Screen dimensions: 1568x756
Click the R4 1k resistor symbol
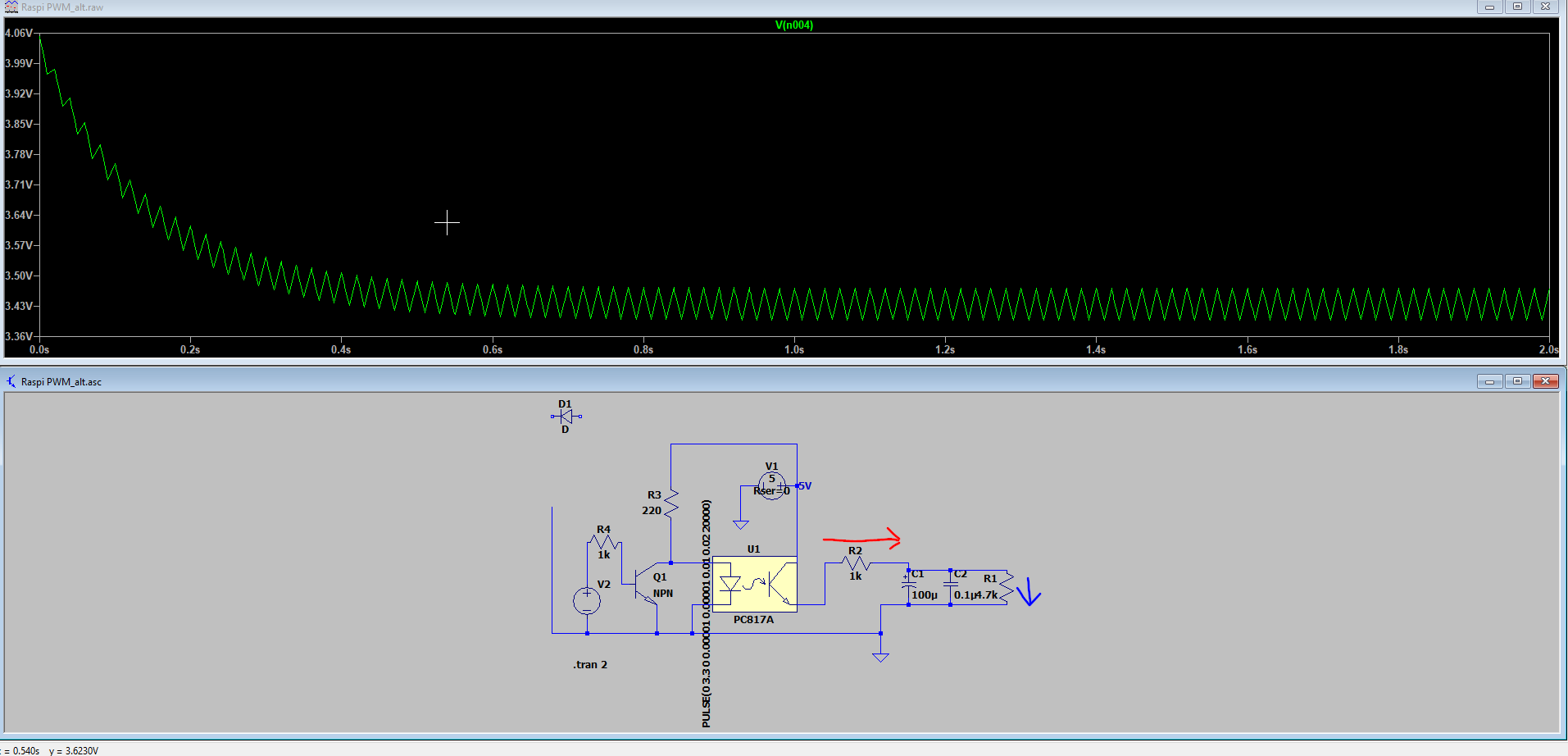tap(605, 541)
